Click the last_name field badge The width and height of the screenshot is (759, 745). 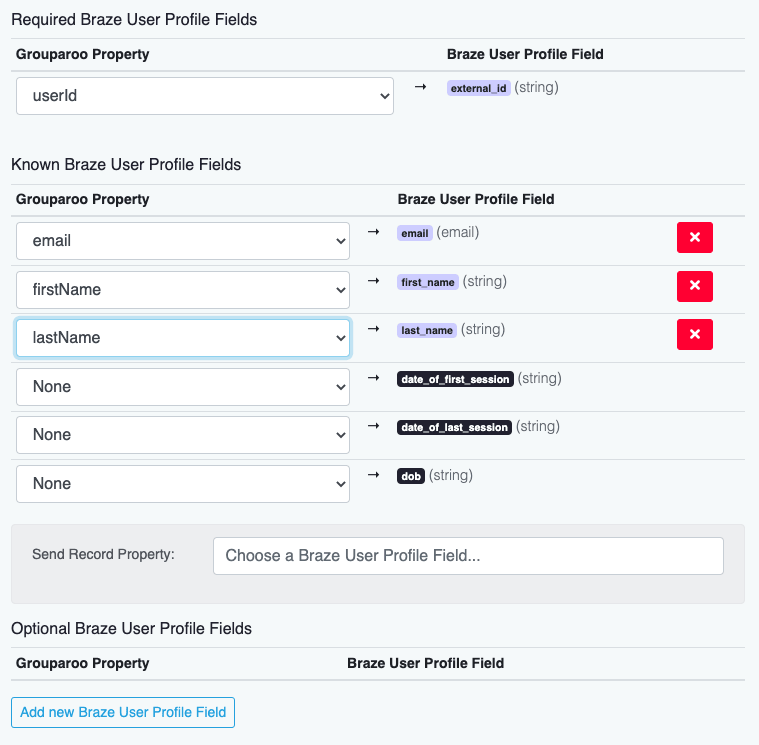click(x=427, y=330)
